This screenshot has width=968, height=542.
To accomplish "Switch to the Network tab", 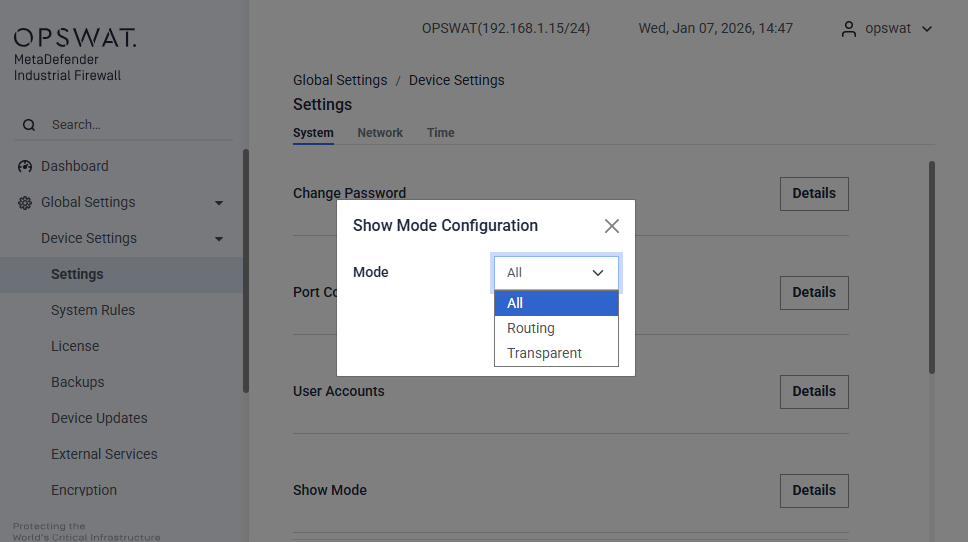I will pyautogui.click(x=380, y=133).
